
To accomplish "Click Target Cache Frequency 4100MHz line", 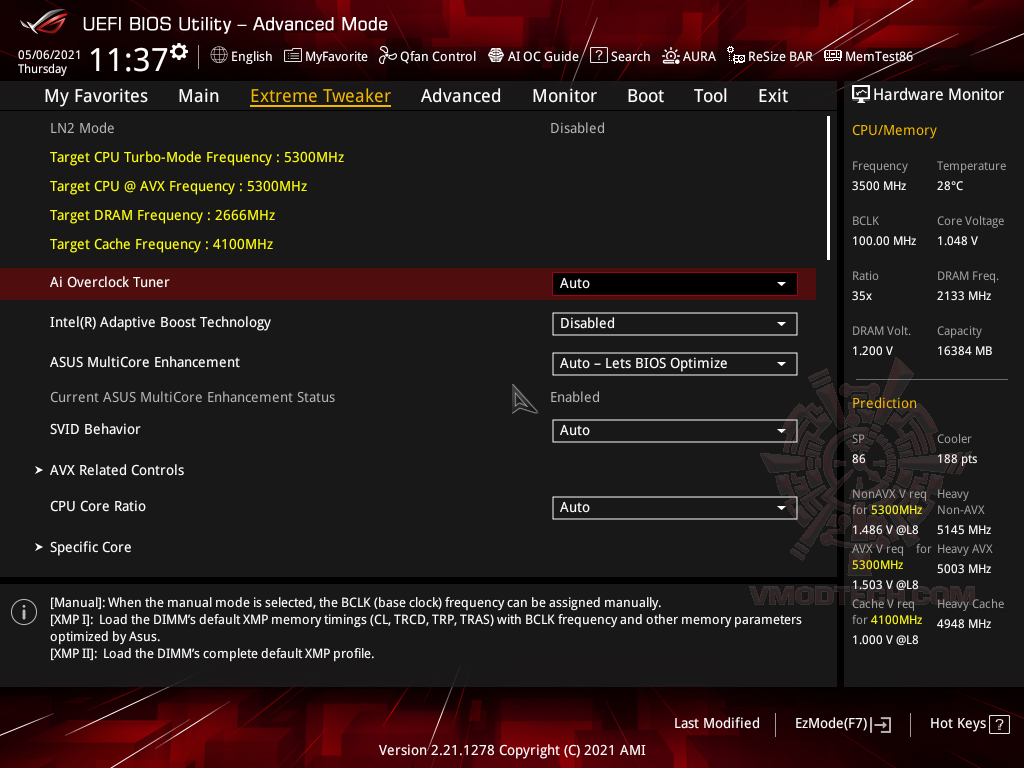I will (161, 244).
